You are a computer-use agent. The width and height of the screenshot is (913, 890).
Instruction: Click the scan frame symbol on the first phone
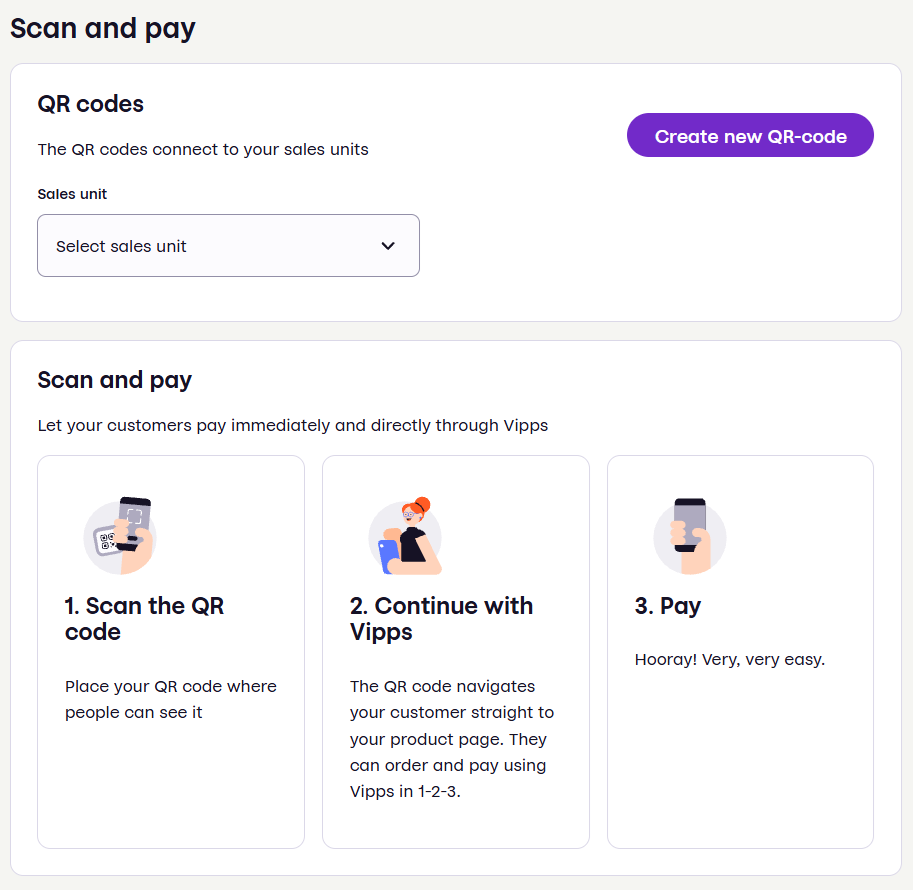coord(134,515)
